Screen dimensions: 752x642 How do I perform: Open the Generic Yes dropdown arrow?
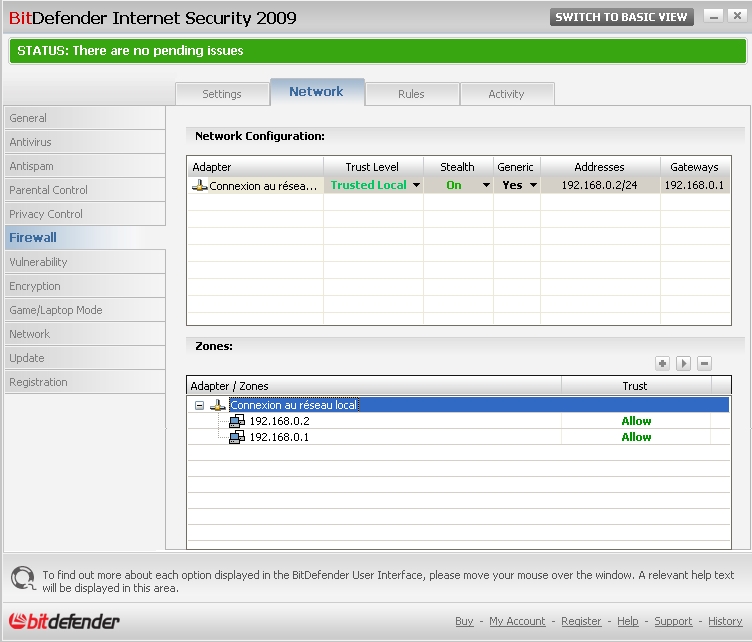[533, 185]
